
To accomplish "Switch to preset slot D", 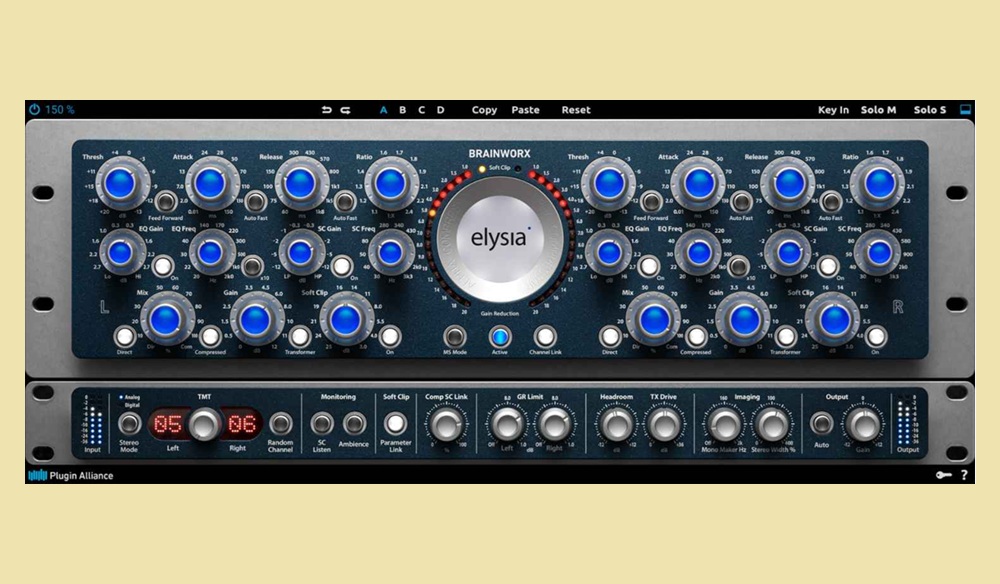I will (x=440, y=109).
